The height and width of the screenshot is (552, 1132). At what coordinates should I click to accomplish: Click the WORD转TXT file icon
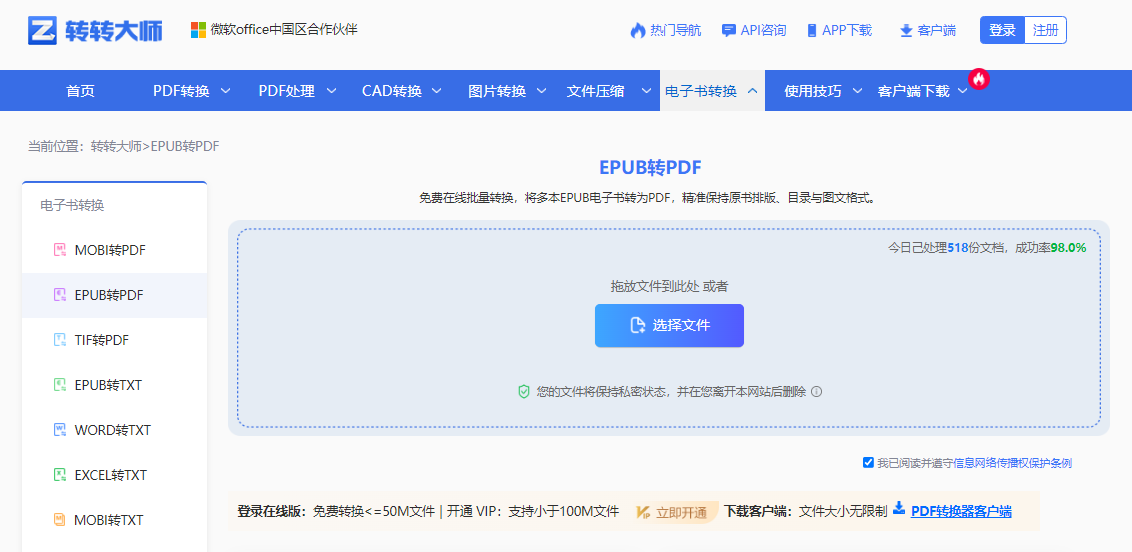[x=60, y=430]
